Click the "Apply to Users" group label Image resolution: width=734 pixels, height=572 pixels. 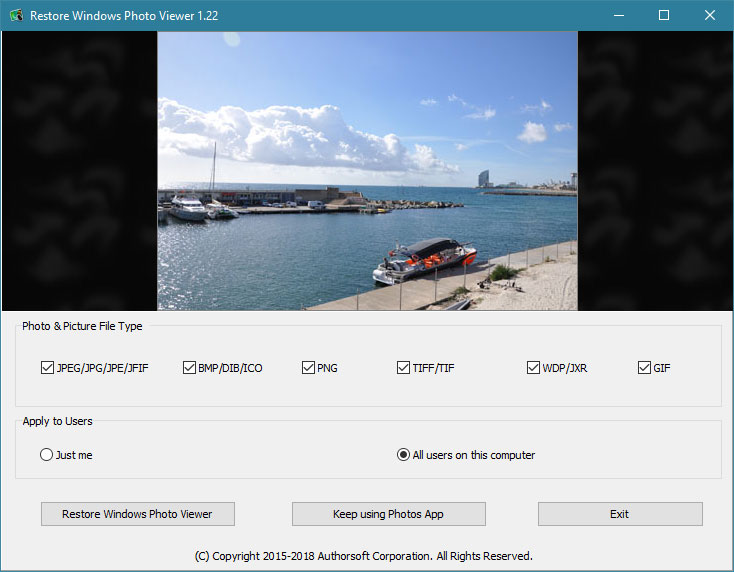[57, 421]
